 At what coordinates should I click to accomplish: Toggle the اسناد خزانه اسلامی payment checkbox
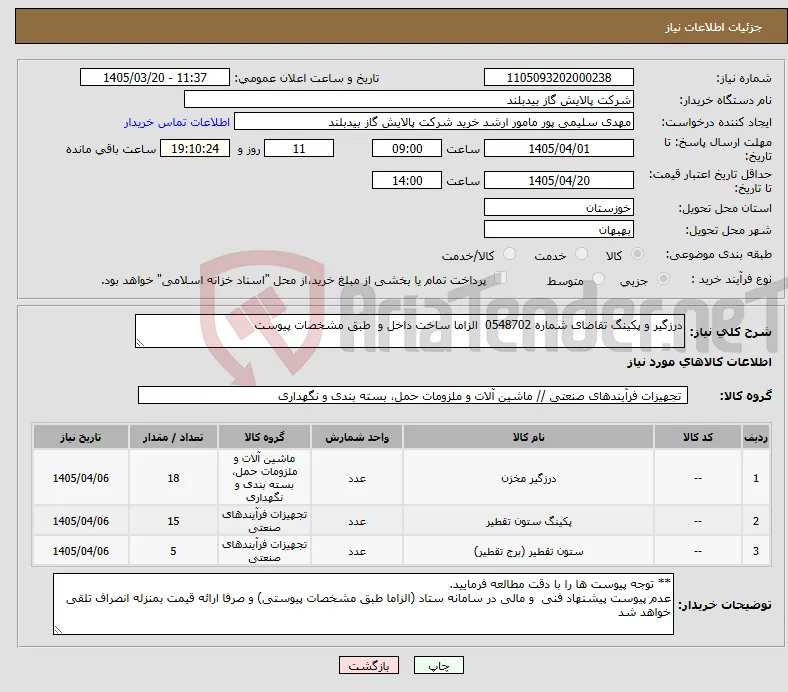(501, 278)
